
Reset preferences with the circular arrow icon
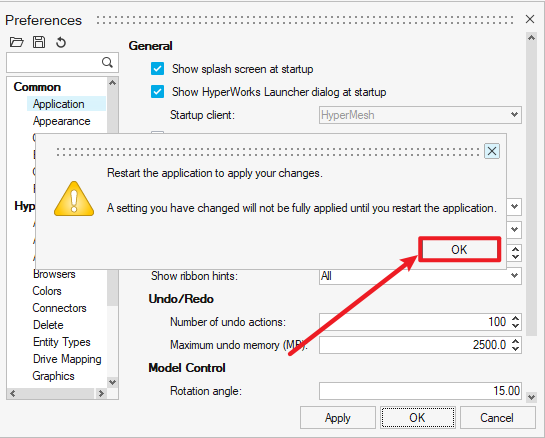pos(61,42)
